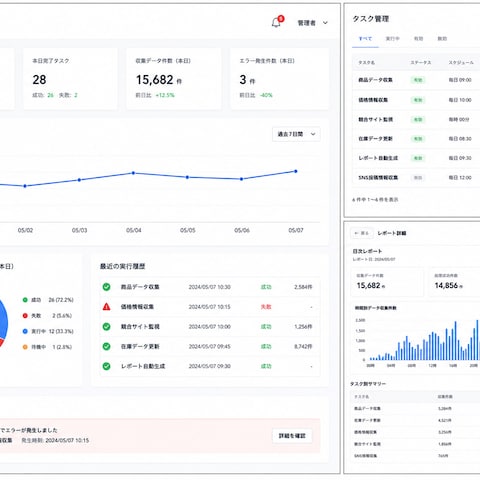
Task: Click the line chart data point at 05/04
Action: pyautogui.click(x=133, y=173)
